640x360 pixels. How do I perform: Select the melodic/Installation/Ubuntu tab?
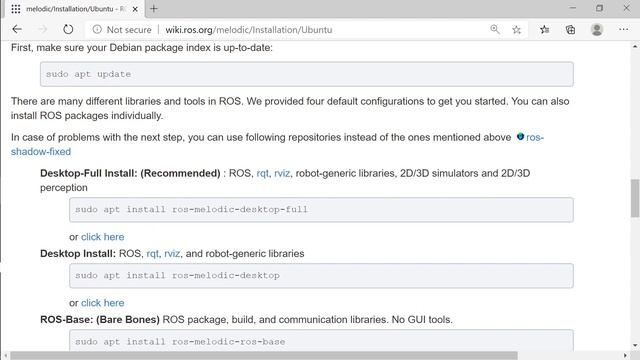click(x=75, y=9)
